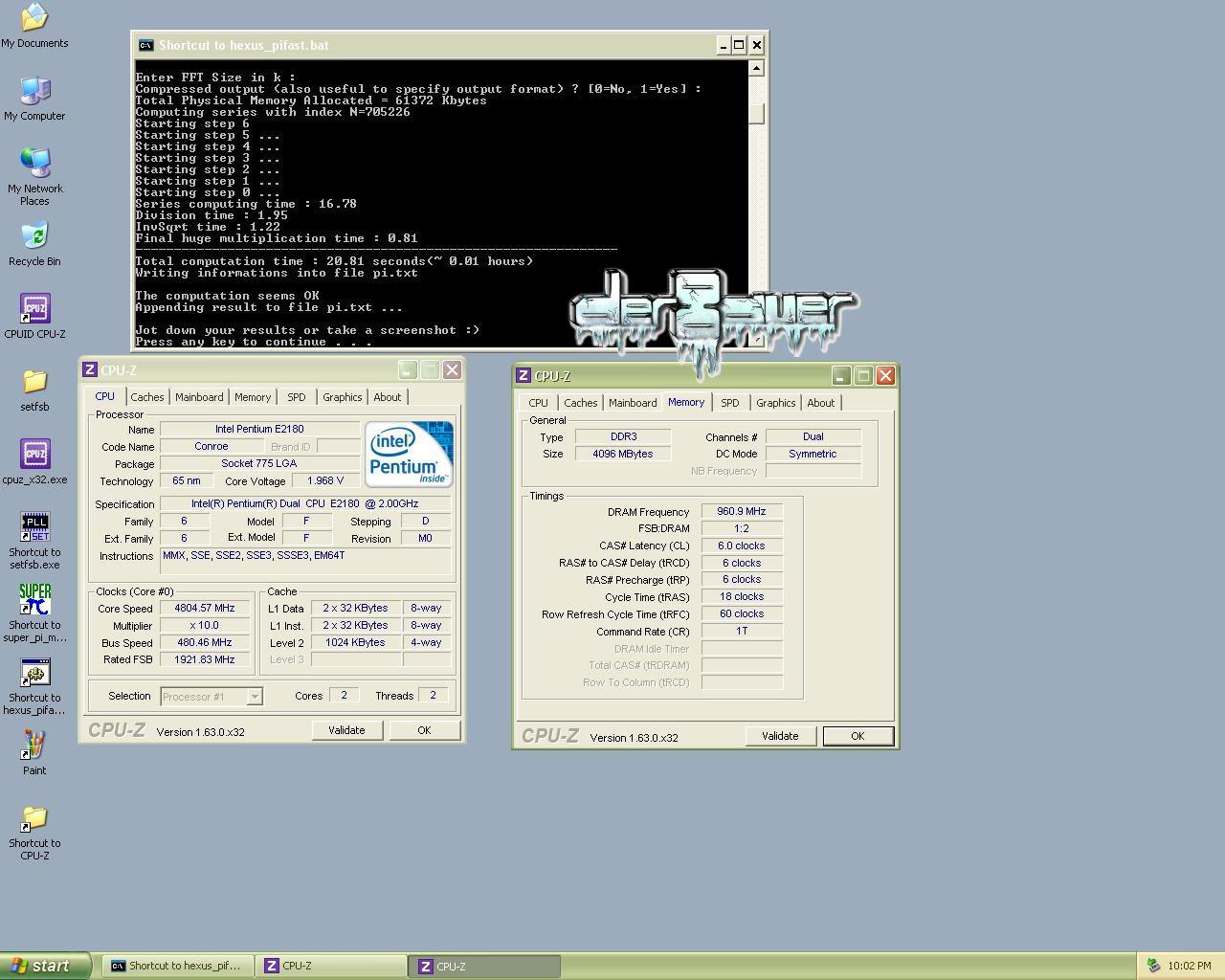
Task: Click Validate in the left CPU-Z window
Action: [x=346, y=730]
